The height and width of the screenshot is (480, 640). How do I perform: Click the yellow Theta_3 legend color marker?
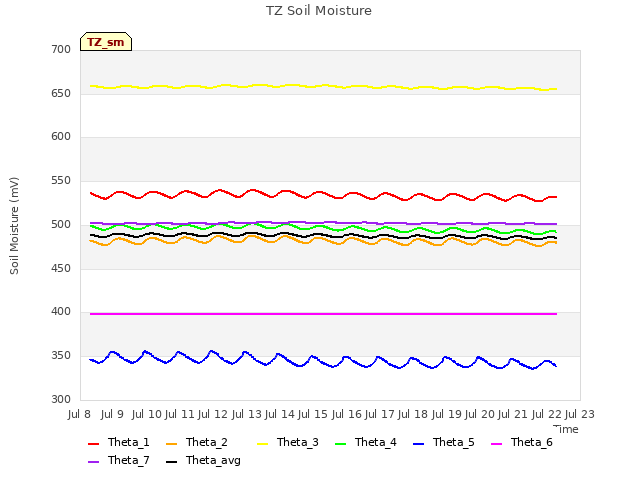(262, 444)
